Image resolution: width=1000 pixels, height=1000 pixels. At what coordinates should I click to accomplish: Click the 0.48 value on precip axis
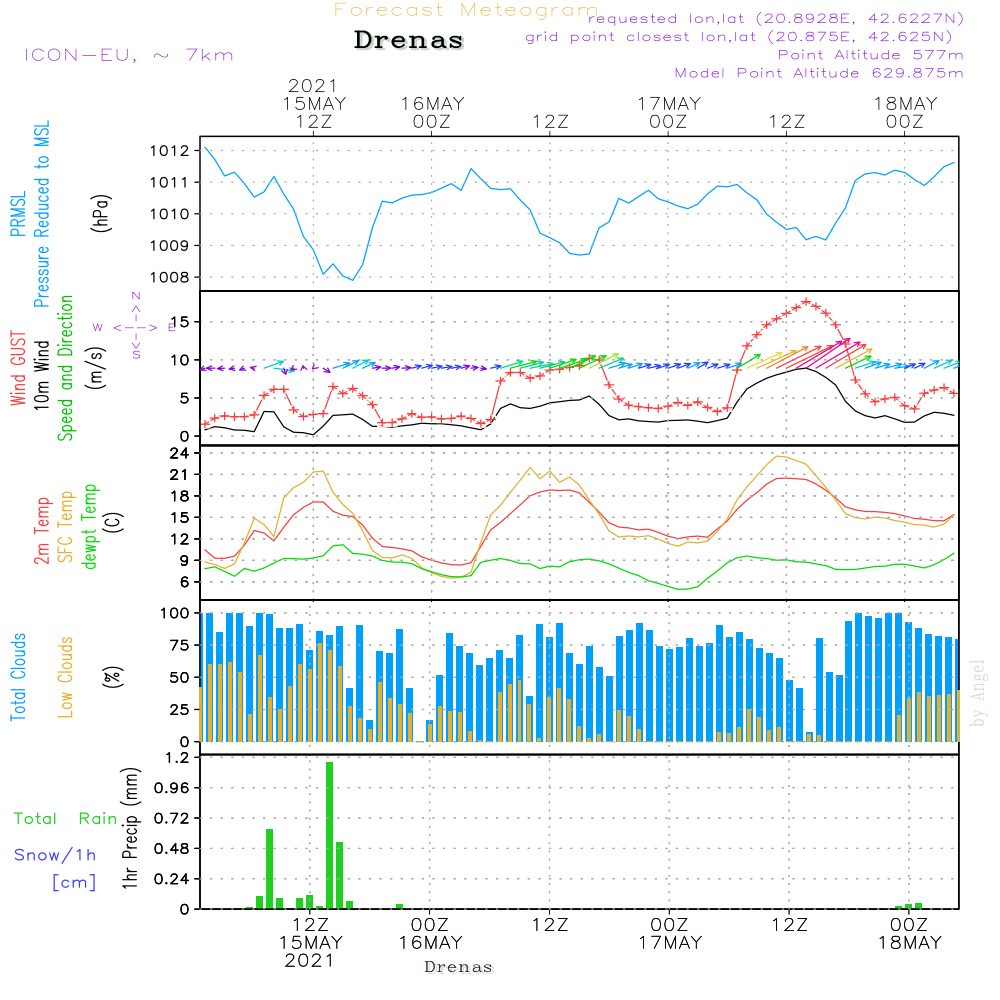tap(173, 849)
